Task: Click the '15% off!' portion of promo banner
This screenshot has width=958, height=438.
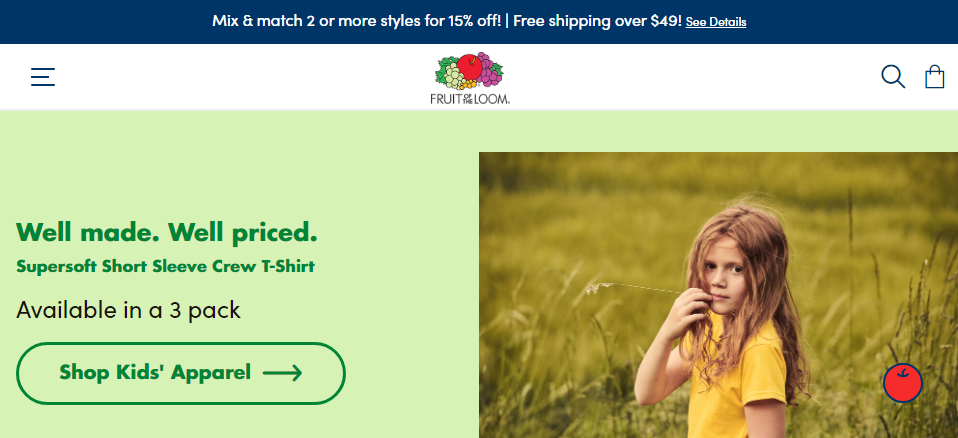Action: click(x=474, y=21)
